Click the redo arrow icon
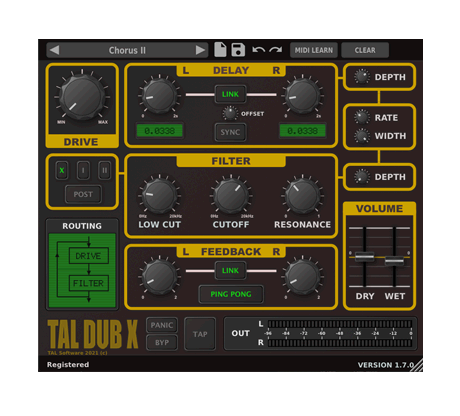The height and width of the screenshot is (416, 460). pyautogui.click(x=276, y=50)
